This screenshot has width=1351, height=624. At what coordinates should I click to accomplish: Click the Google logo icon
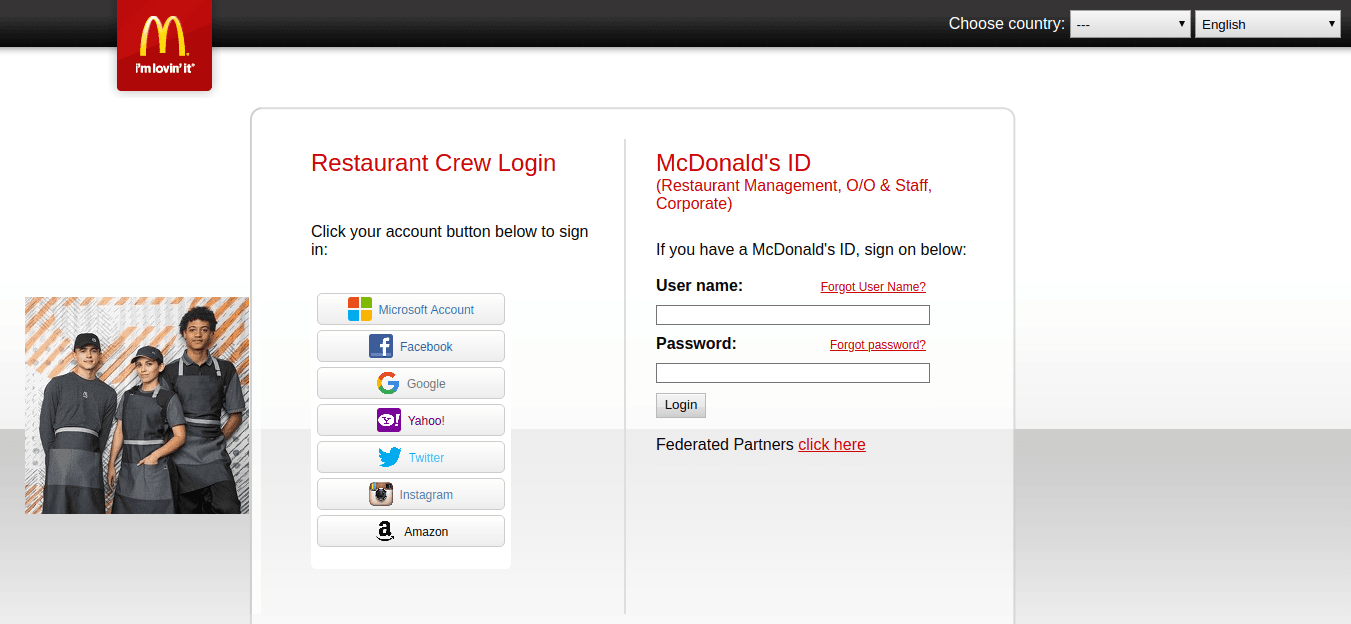tap(388, 383)
